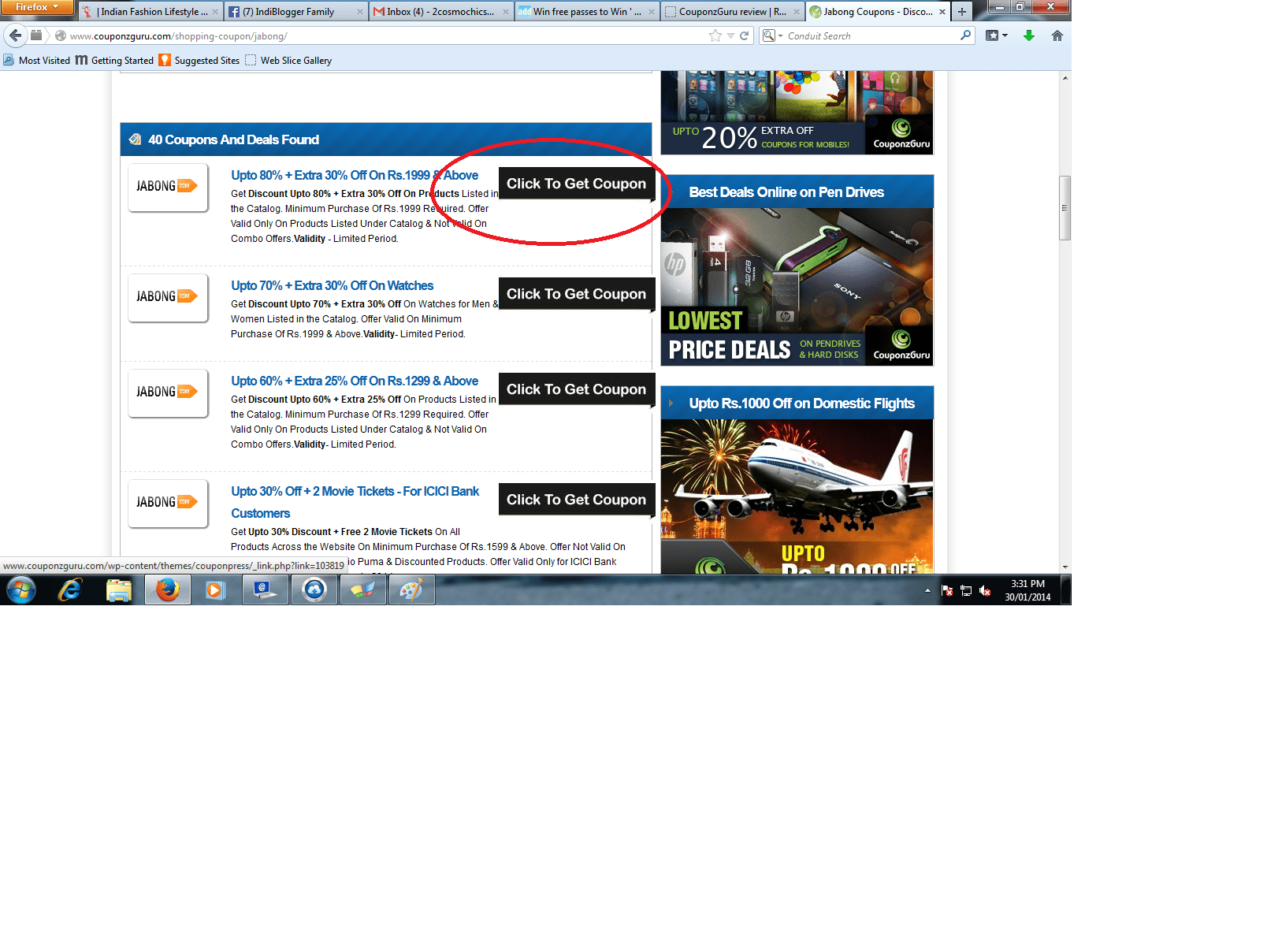Close the IndiBlogger Family tab
Viewport: 1267px width, 952px height.
(x=360, y=12)
